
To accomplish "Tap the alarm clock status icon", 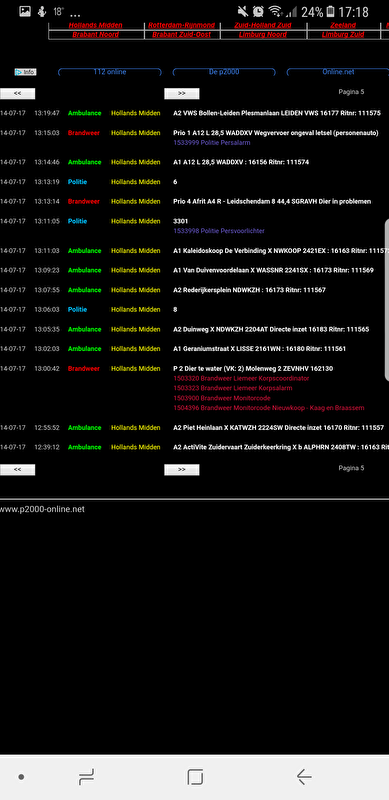I will (x=259, y=11).
